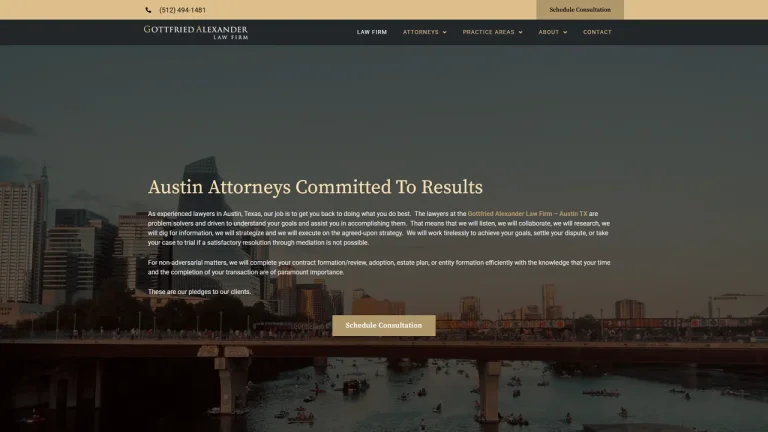Navigate to Contact page
This screenshot has height=432, width=768.
tap(597, 32)
